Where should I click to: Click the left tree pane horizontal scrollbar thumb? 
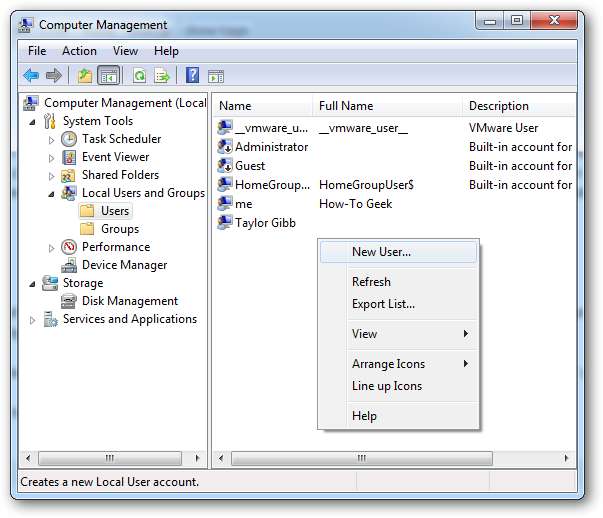coord(110,458)
